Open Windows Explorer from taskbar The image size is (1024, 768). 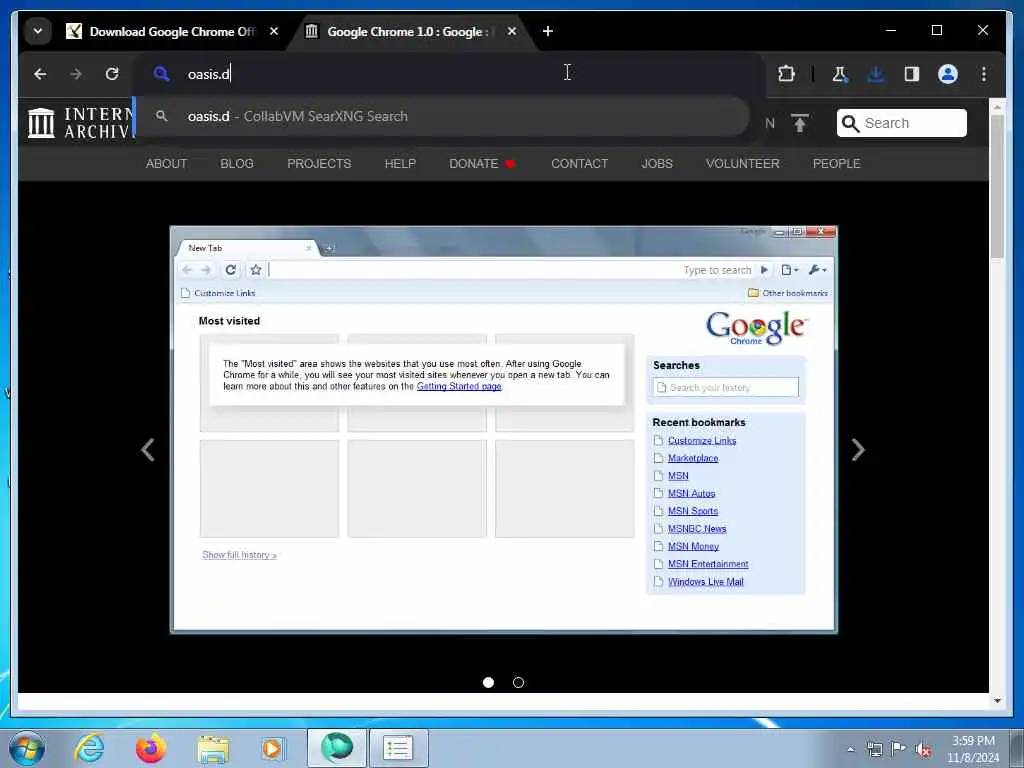213,749
